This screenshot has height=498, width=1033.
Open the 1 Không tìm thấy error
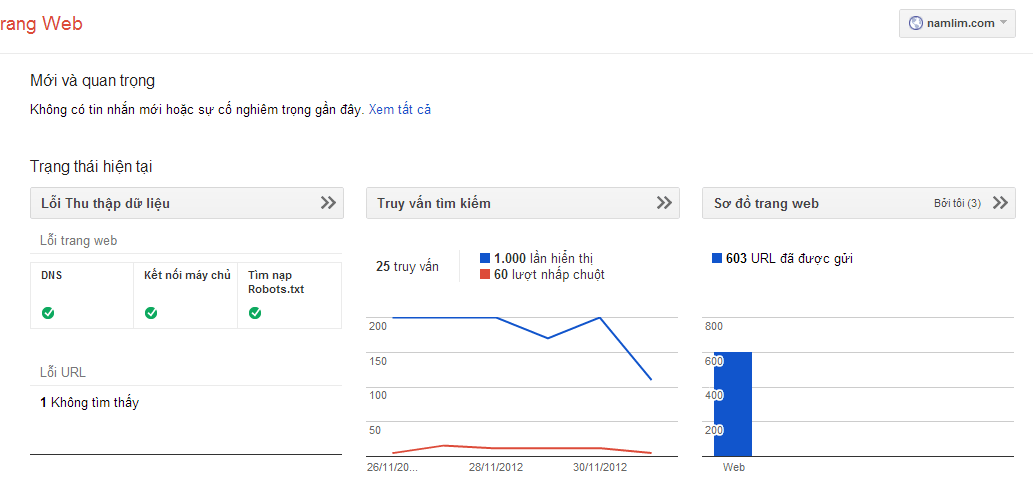coord(89,403)
